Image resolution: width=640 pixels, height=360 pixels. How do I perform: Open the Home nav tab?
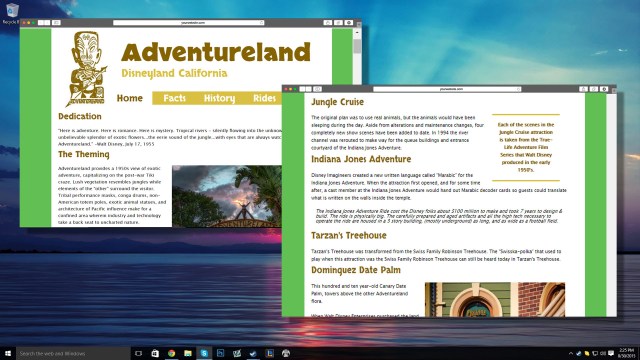(x=129, y=98)
